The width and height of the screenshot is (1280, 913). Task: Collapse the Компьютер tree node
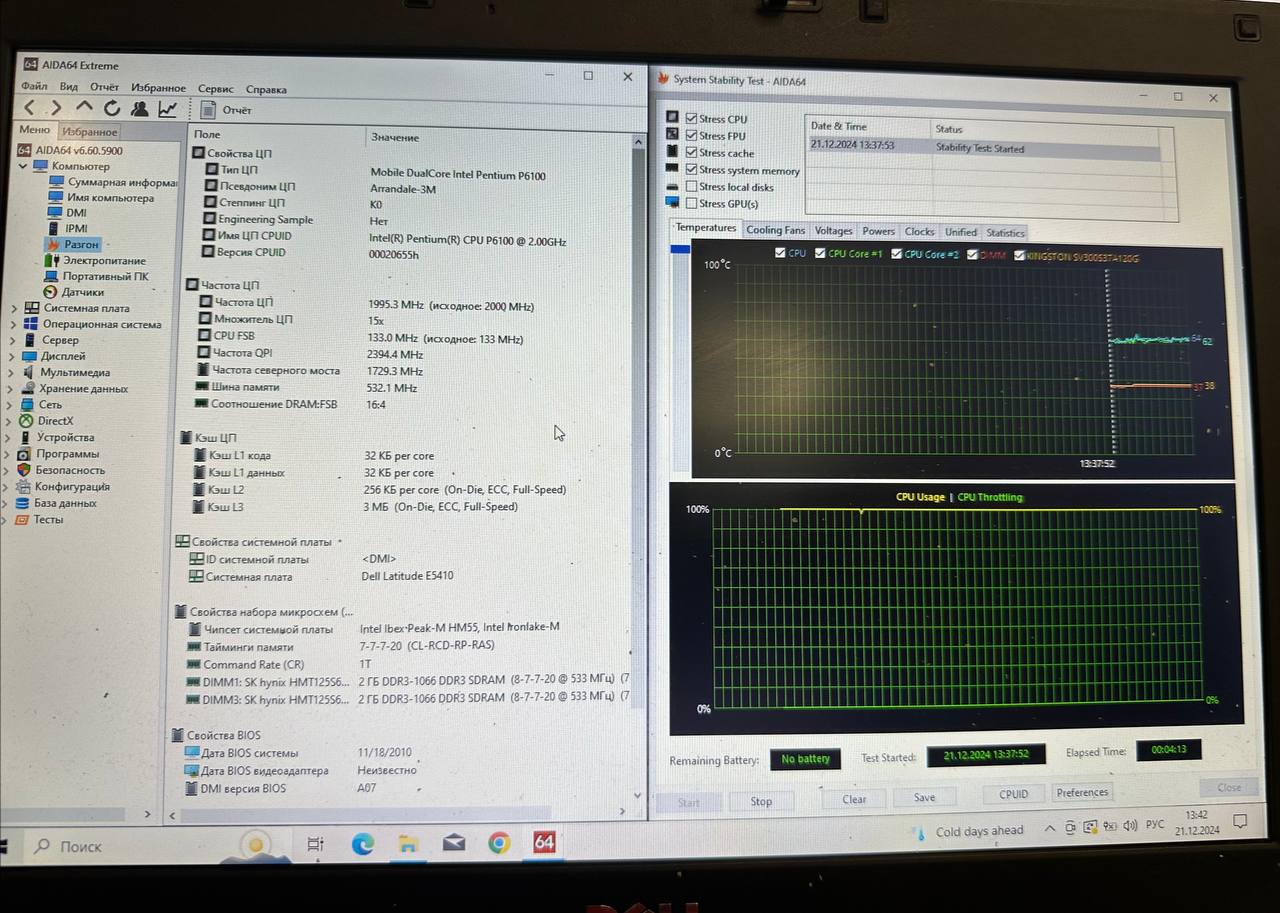tap(23, 166)
